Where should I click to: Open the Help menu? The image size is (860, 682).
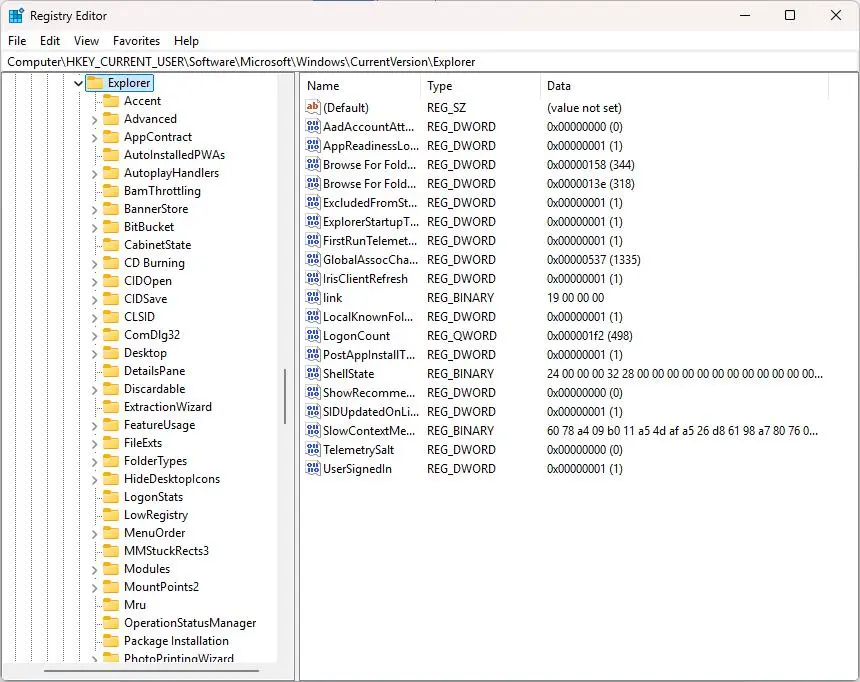[x=186, y=41]
